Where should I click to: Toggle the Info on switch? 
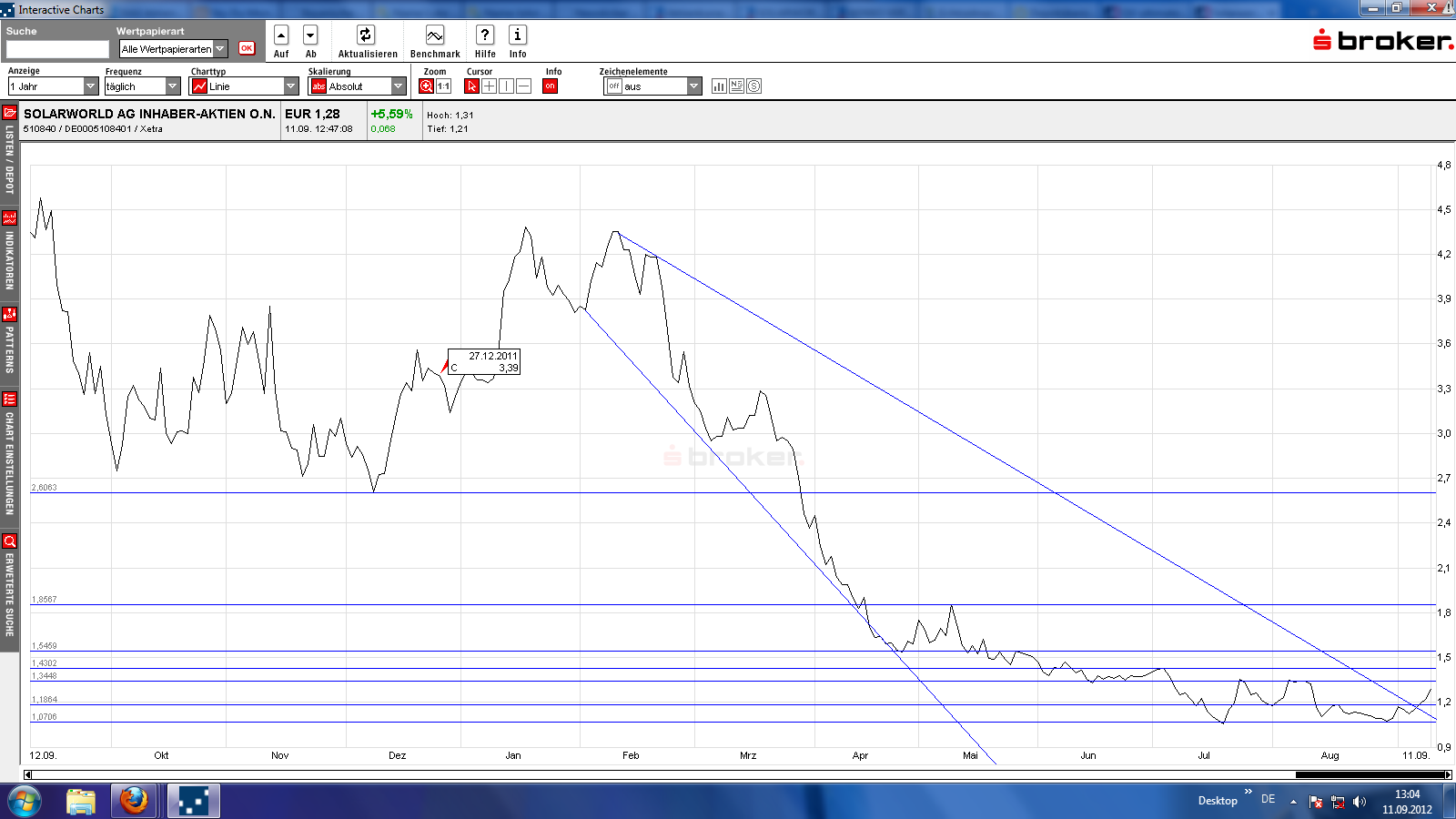click(550, 86)
